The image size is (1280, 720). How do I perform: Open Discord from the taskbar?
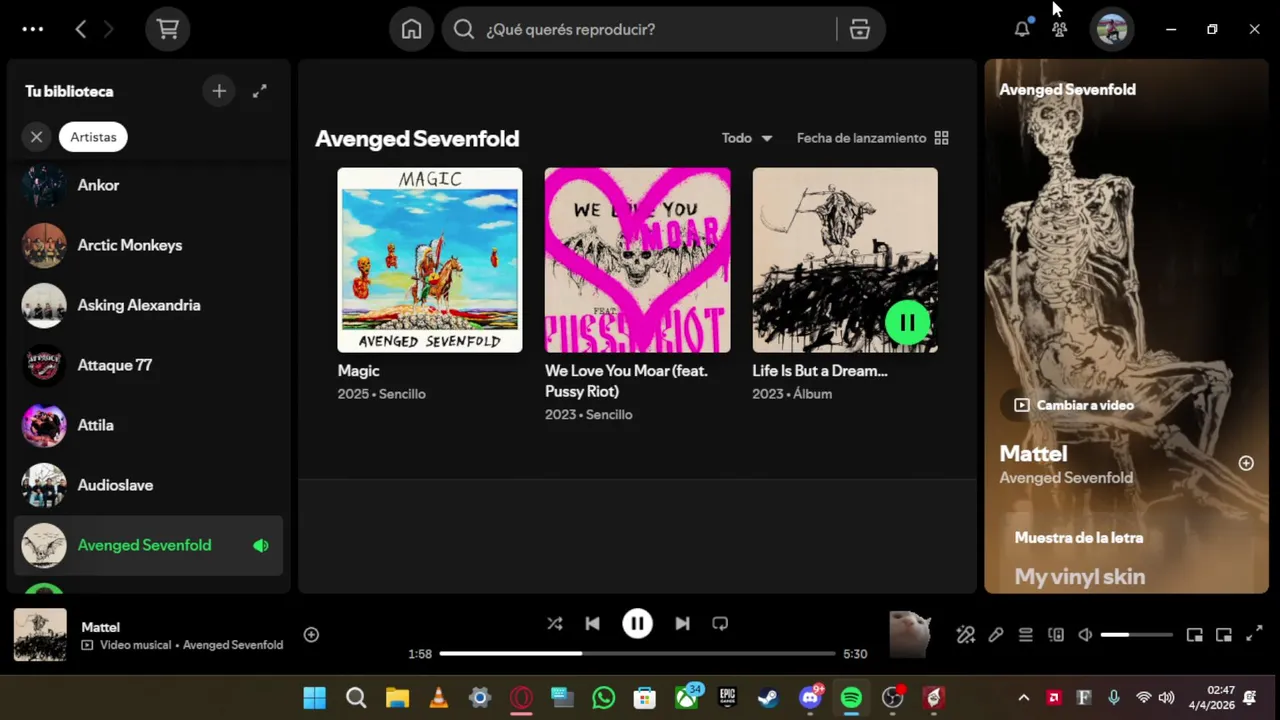[x=810, y=697]
